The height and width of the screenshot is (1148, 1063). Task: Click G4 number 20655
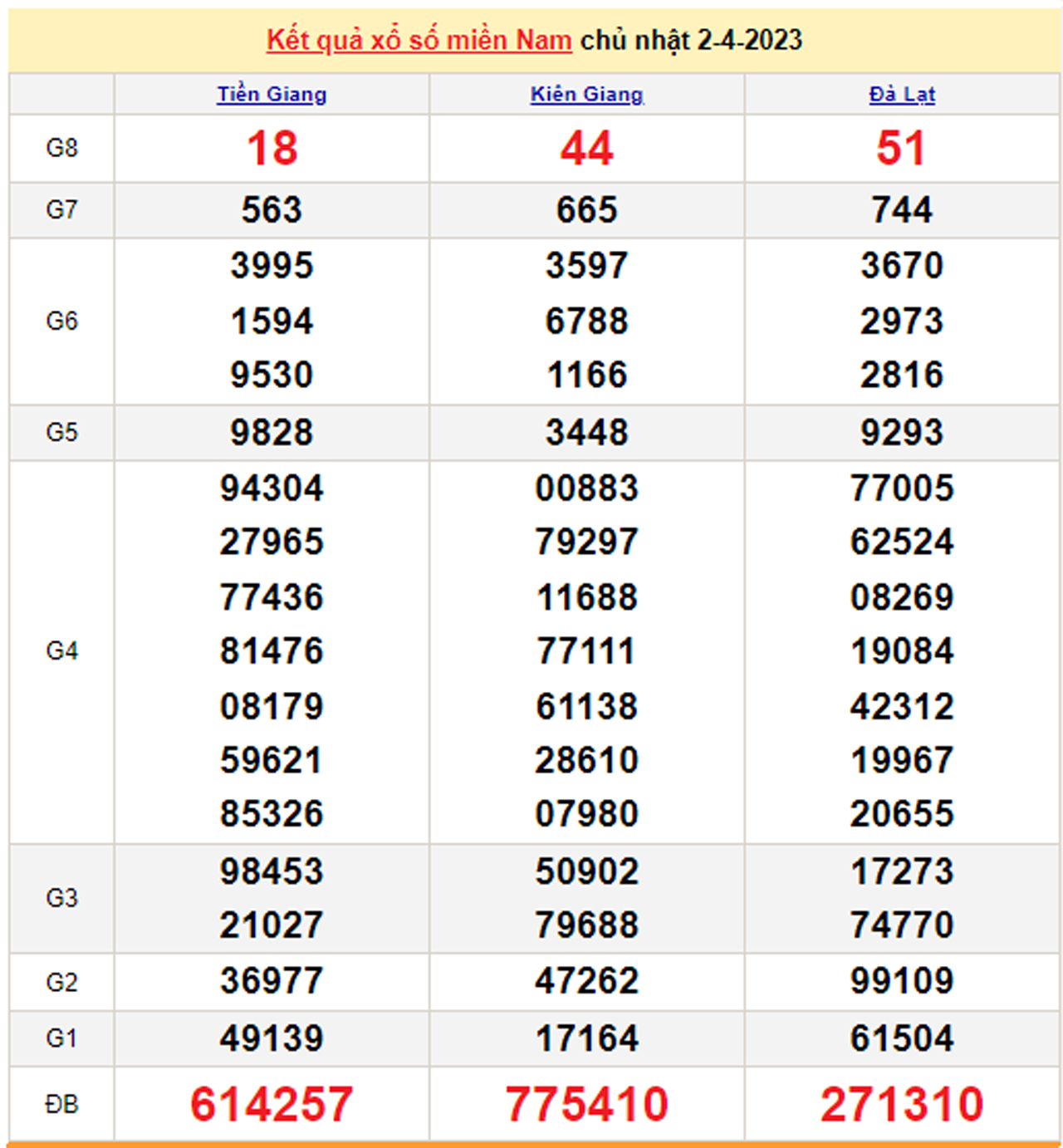coord(902,814)
